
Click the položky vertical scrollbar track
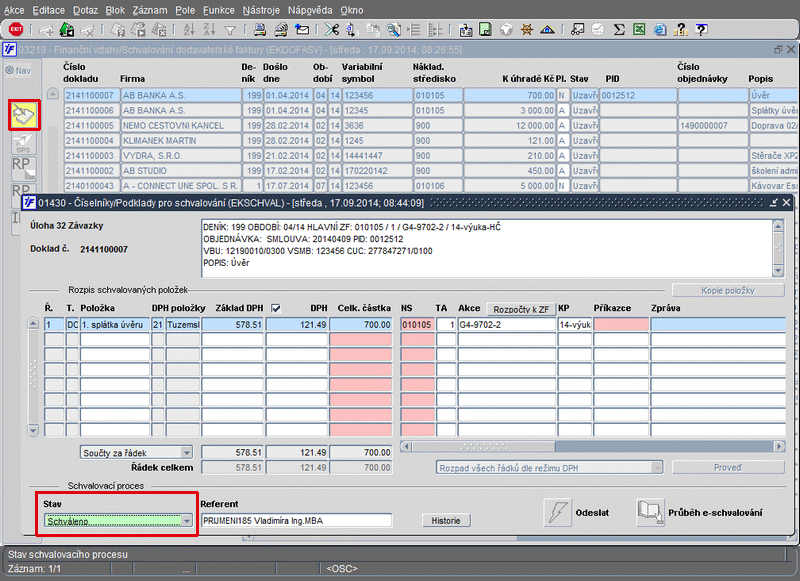pyautogui.click(x=33, y=377)
